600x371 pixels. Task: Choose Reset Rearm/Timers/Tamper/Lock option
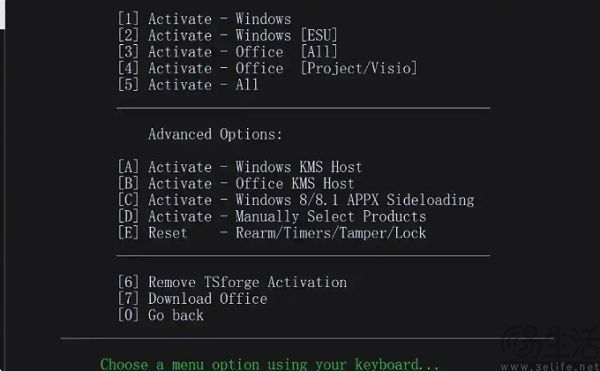point(272,233)
